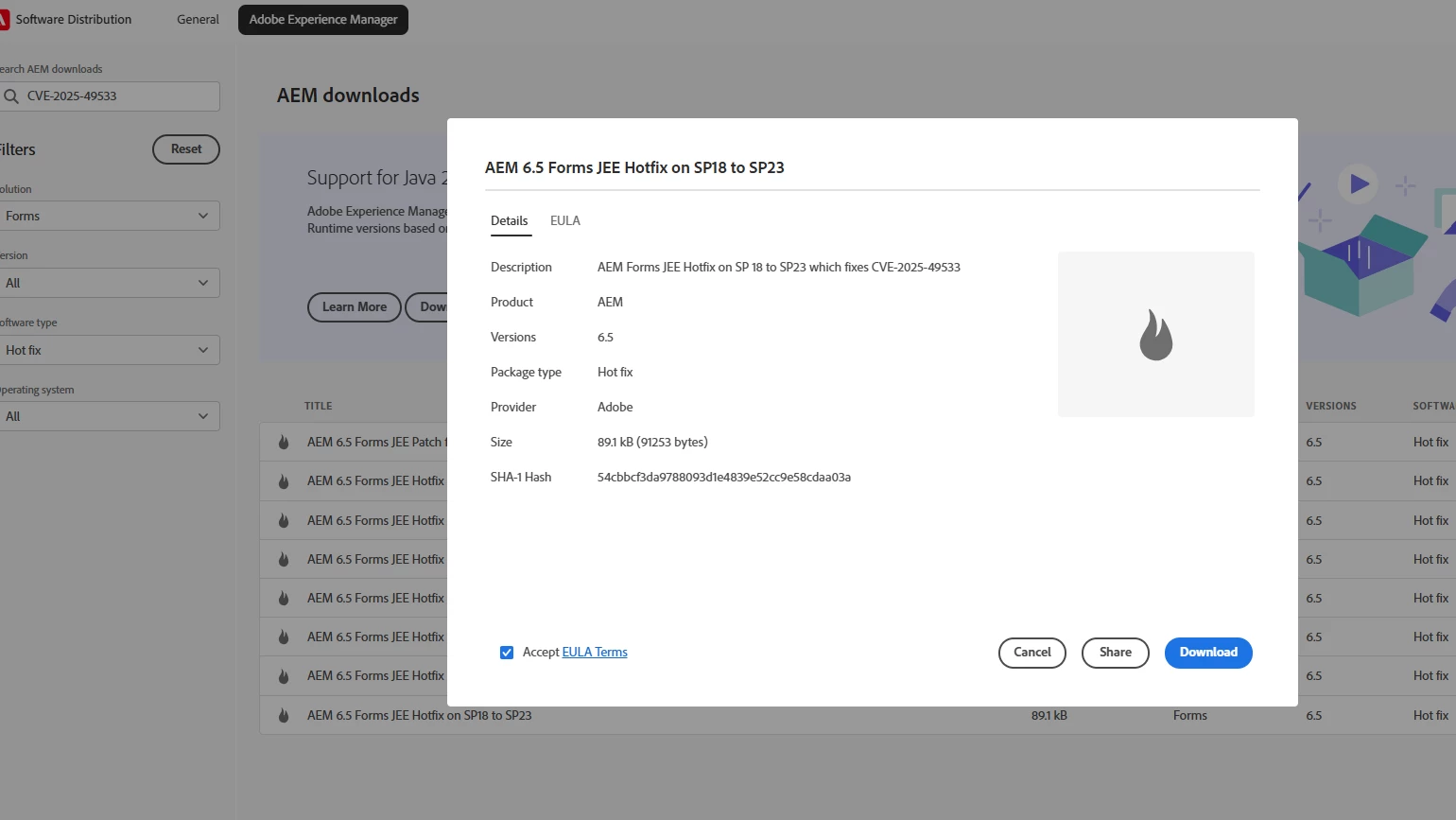Click the search magnifier icon
This screenshot has width=1456, height=820.
coord(11,96)
